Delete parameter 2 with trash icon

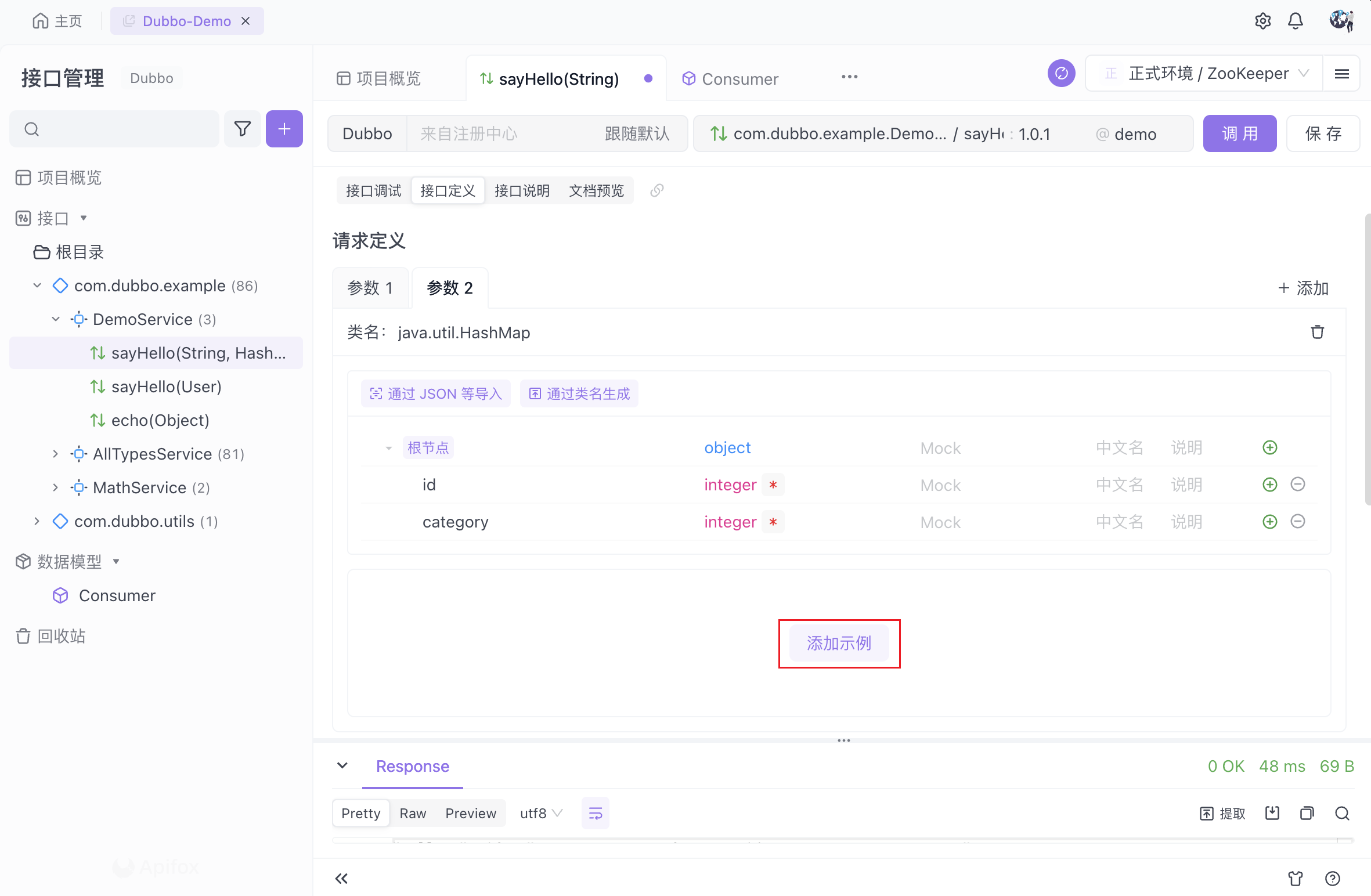1317,332
